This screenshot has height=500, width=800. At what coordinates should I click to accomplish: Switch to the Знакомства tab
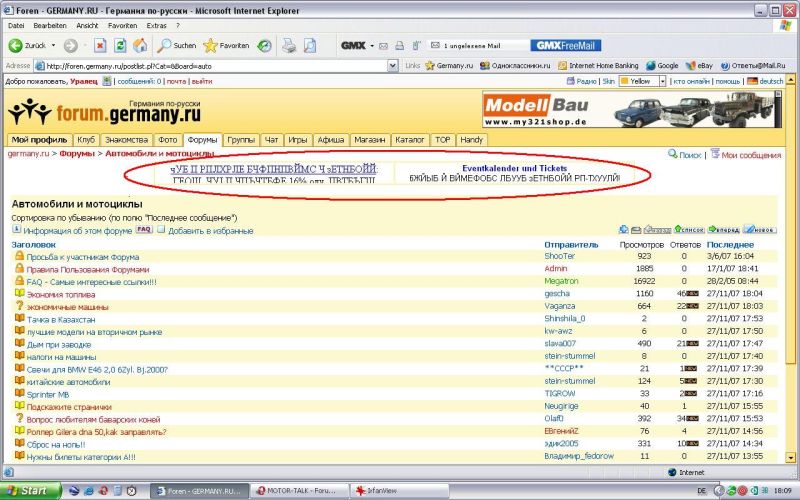click(127, 140)
